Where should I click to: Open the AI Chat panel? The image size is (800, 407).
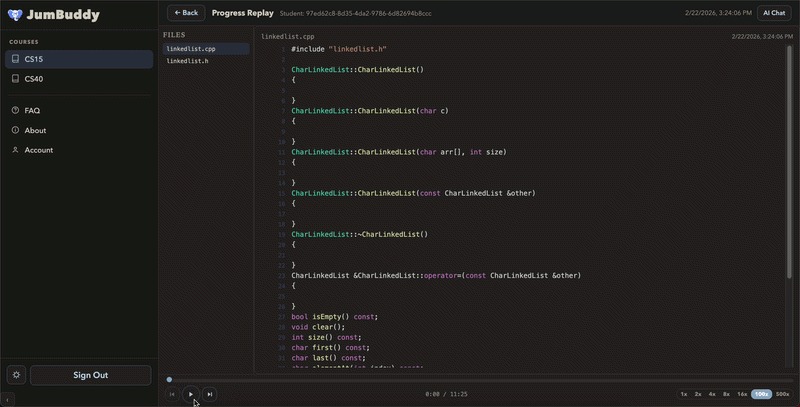tap(774, 13)
